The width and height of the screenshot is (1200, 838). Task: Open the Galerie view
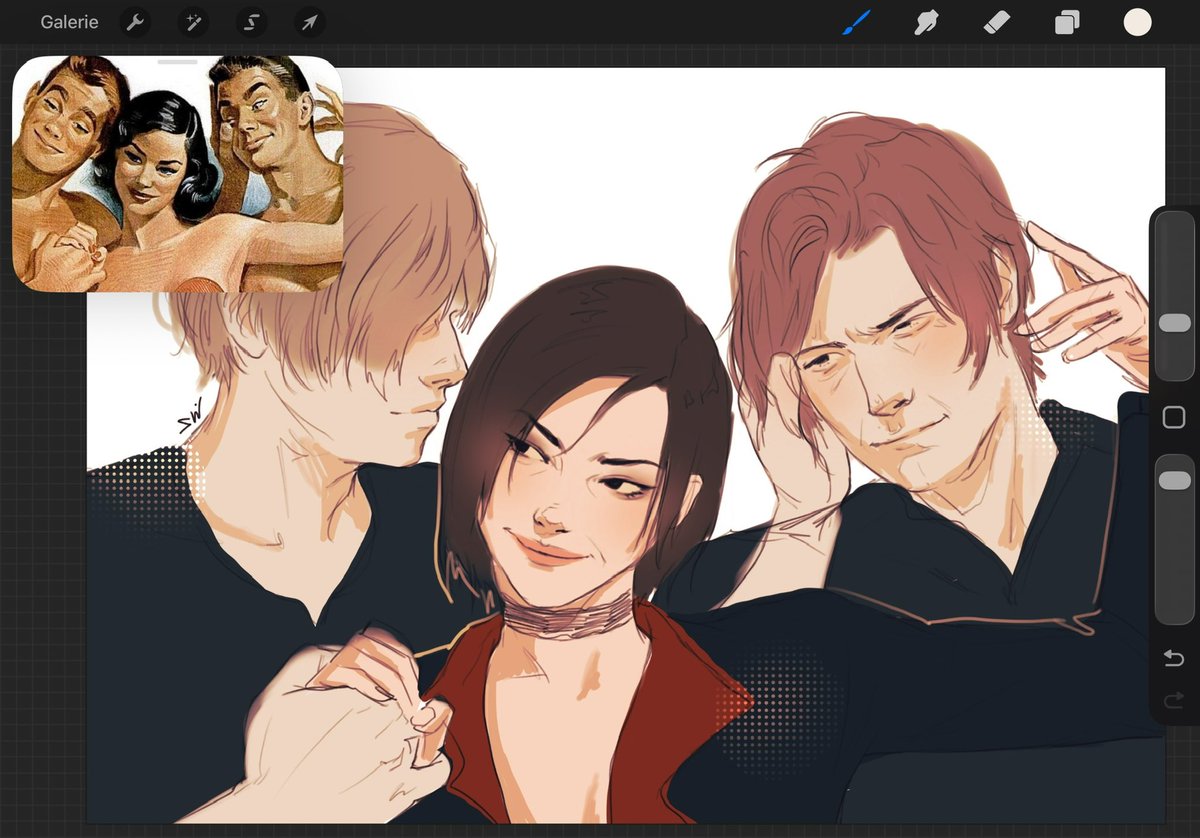pos(69,21)
